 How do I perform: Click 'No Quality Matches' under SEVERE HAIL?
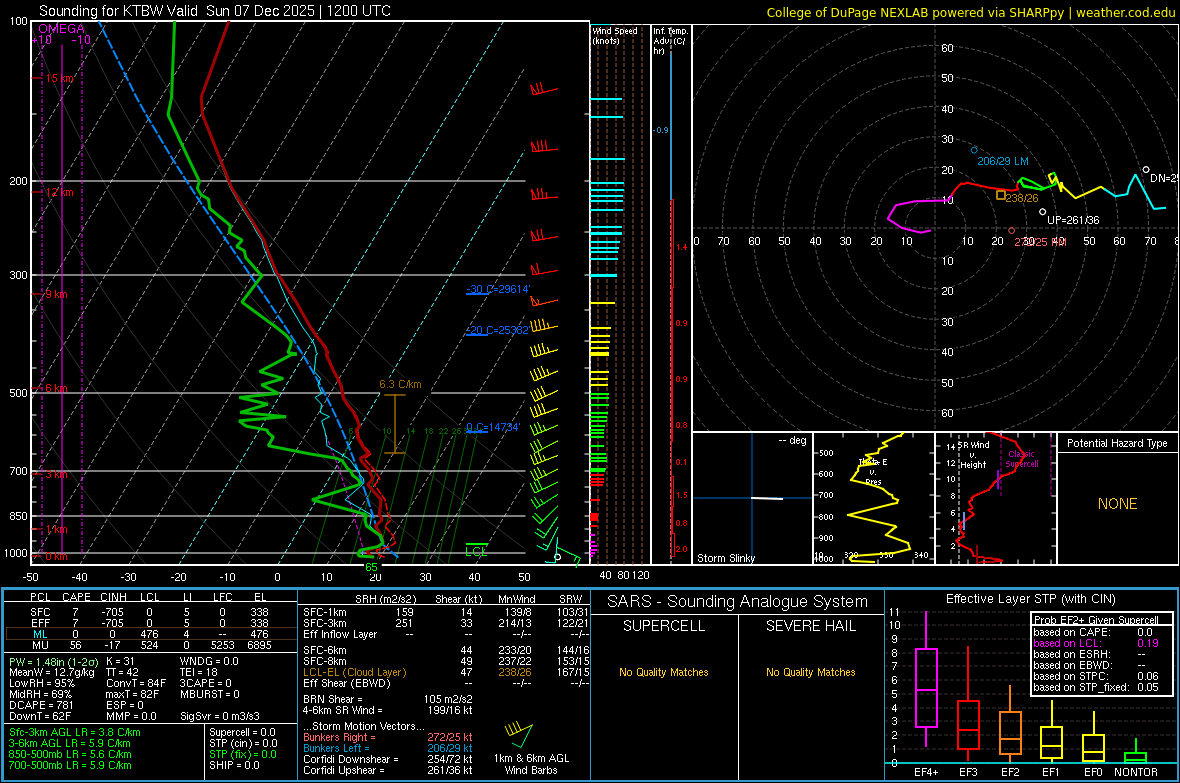pos(810,672)
